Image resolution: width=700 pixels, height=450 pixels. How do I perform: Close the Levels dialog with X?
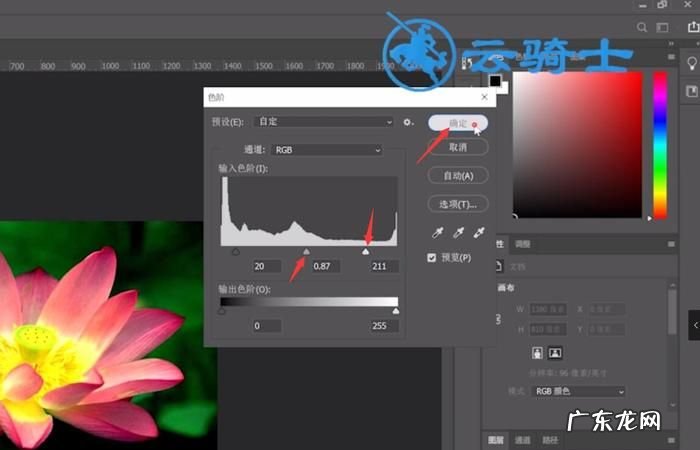point(485,97)
